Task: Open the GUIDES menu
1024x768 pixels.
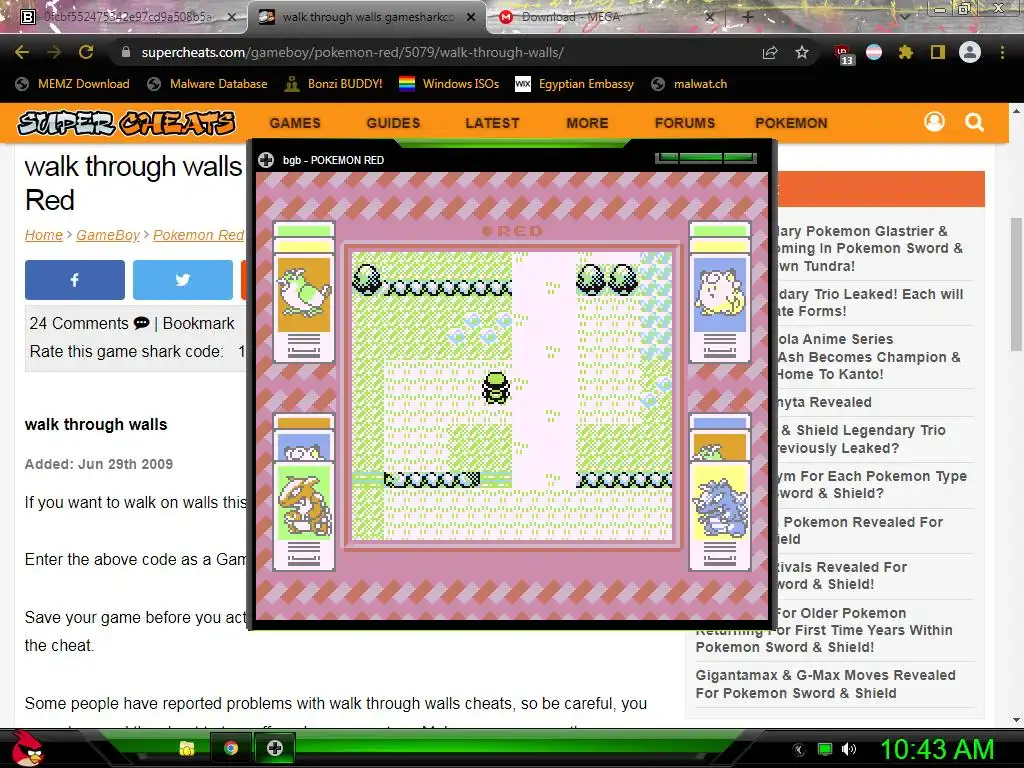Action: click(393, 123)
